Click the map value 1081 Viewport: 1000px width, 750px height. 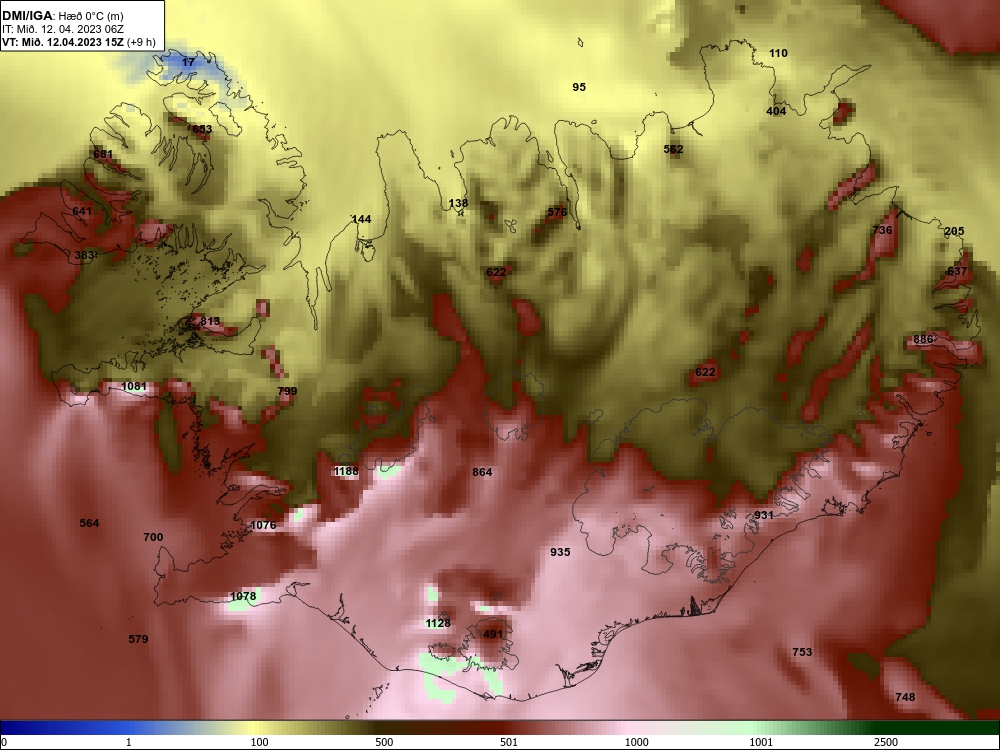point(134,386)
